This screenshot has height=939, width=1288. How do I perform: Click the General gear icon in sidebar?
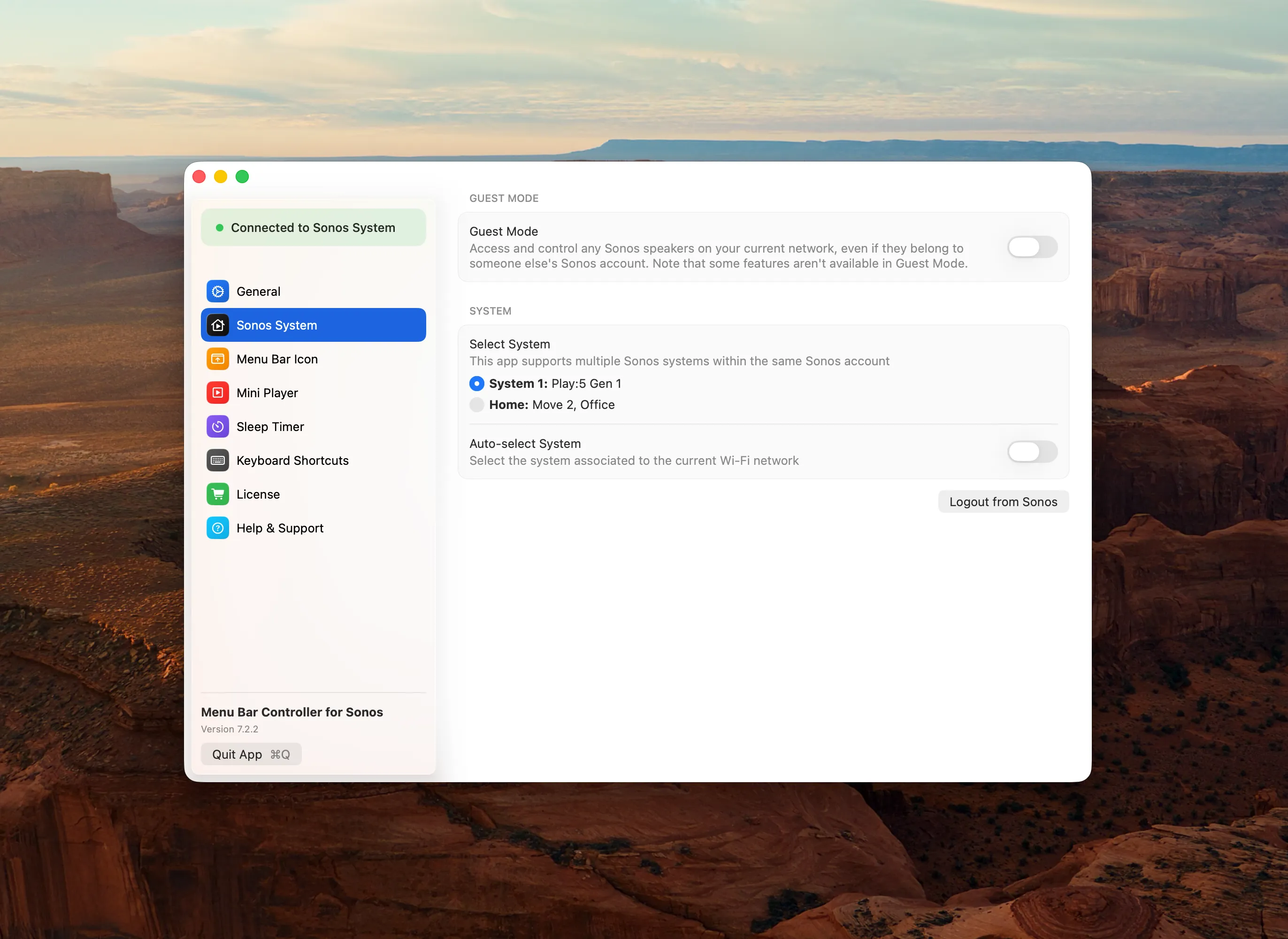pos(218,292)
